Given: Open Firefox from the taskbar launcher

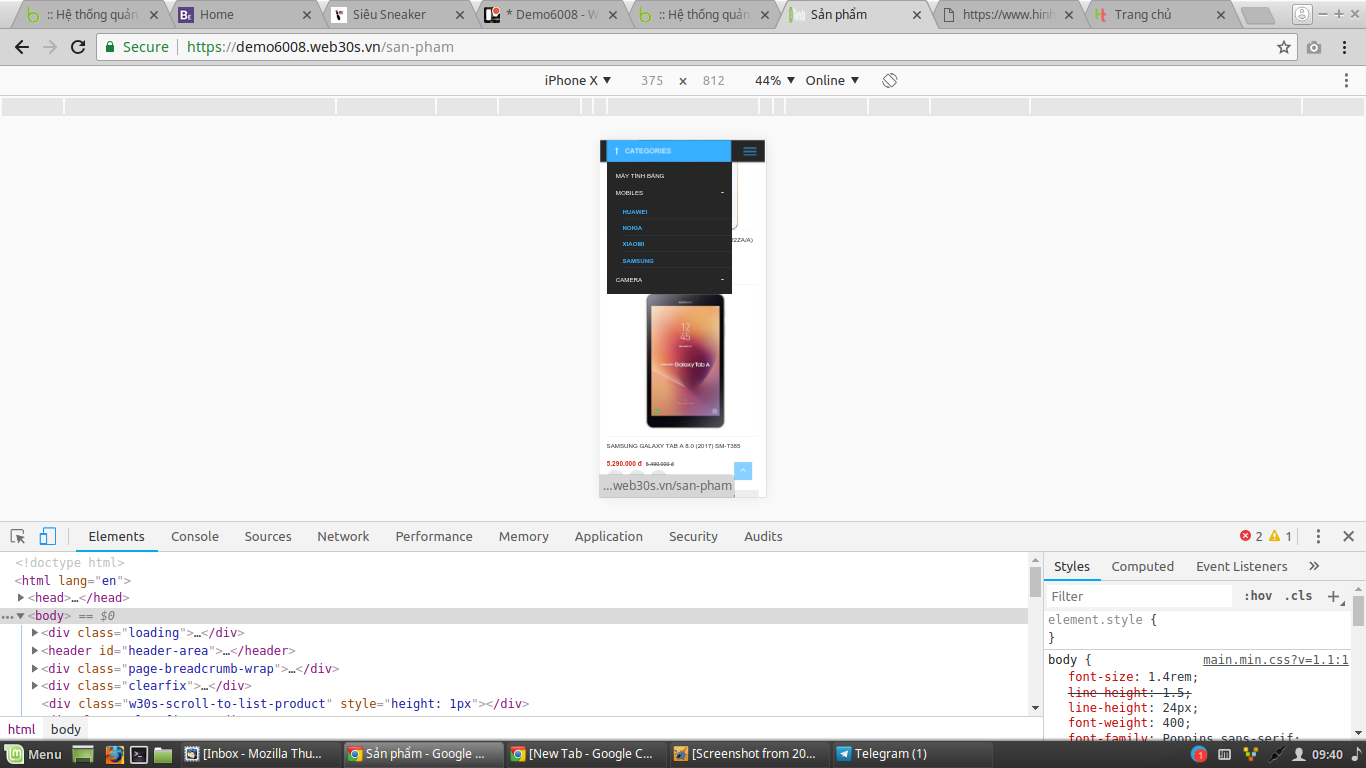Looking at the screenshot, I should 114,754.
